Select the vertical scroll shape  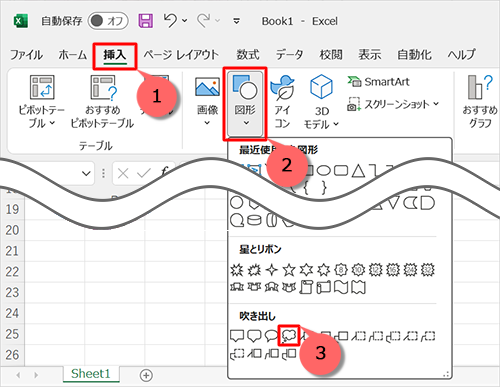click(306, 287)
